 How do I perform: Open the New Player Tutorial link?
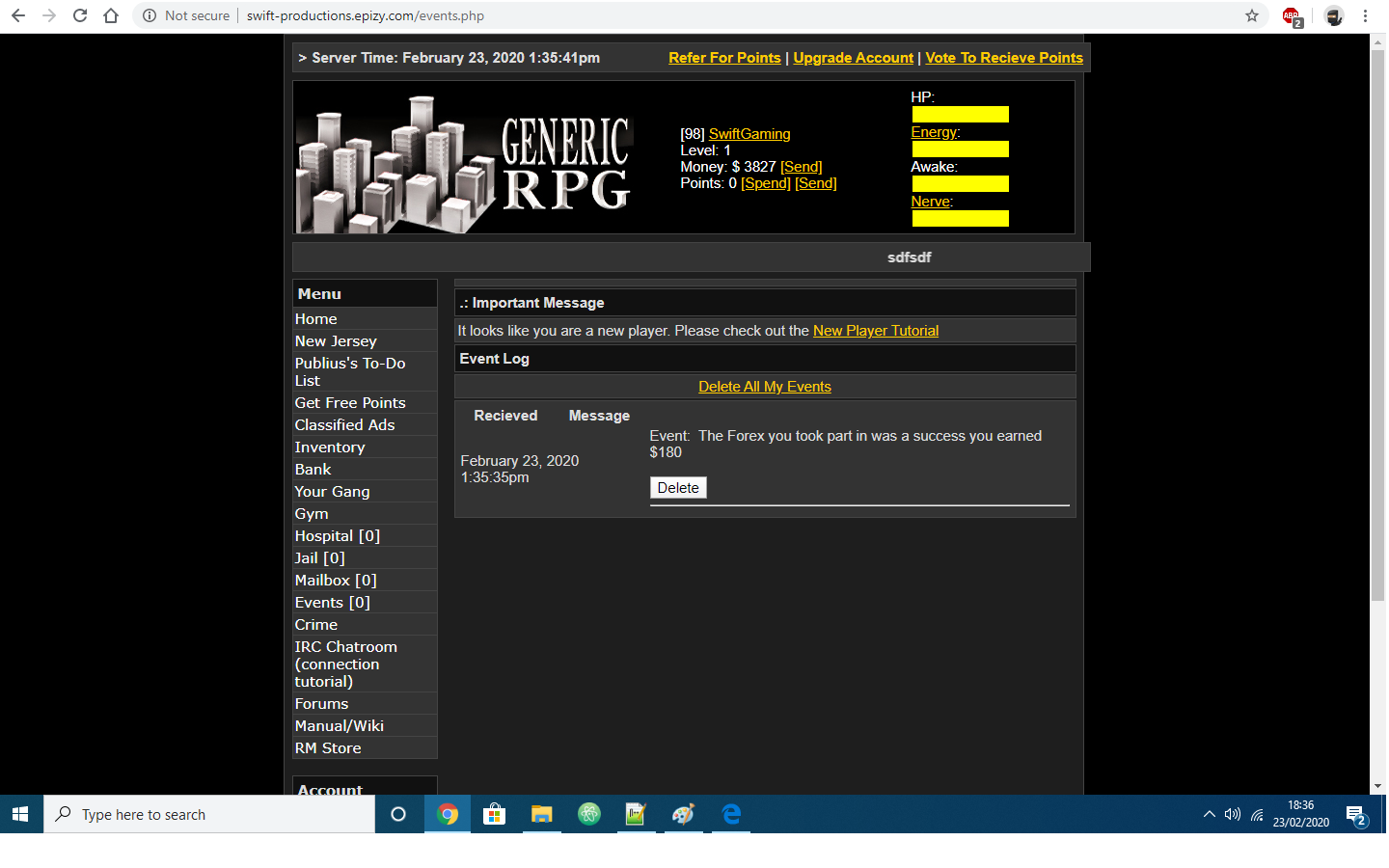coord(875,331)
